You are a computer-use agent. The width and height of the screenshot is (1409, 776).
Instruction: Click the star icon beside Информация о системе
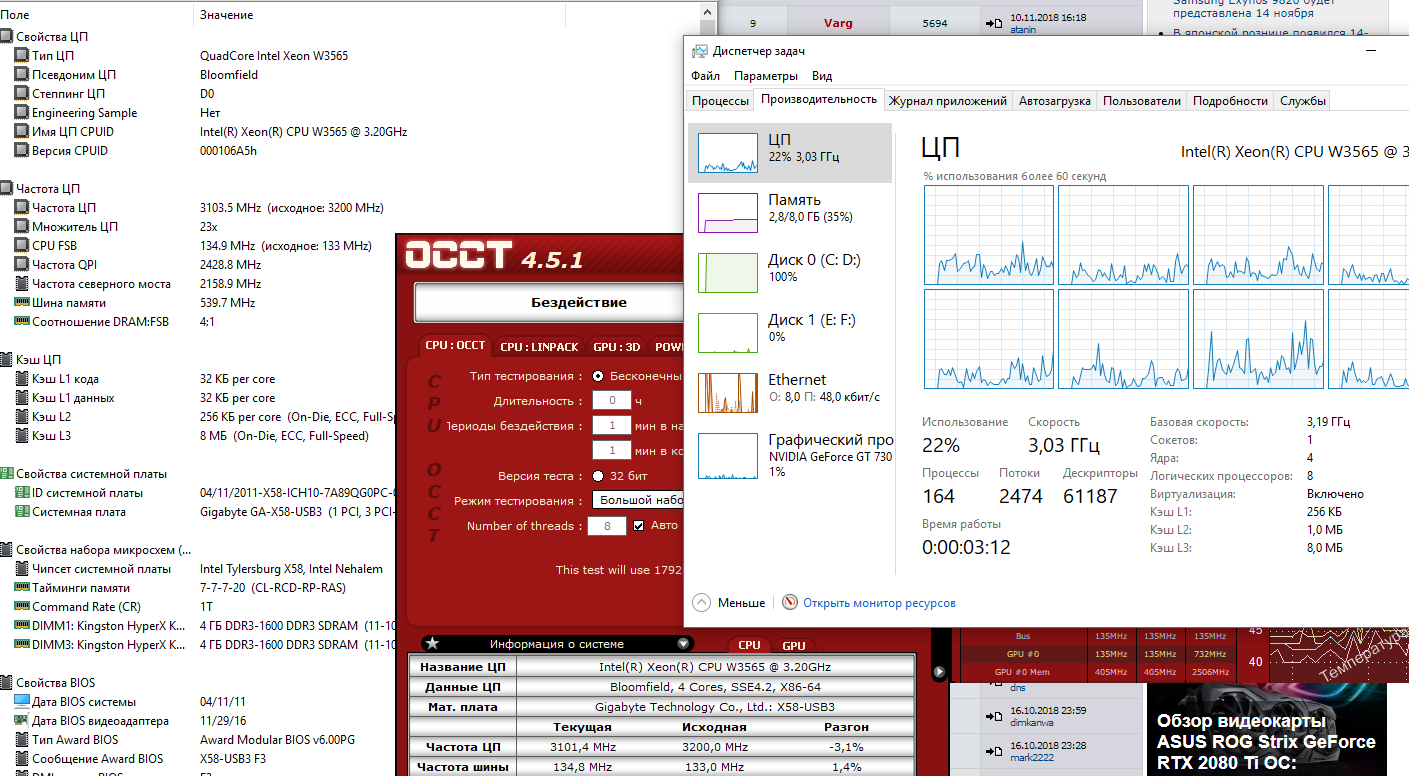tap(432, 644)
